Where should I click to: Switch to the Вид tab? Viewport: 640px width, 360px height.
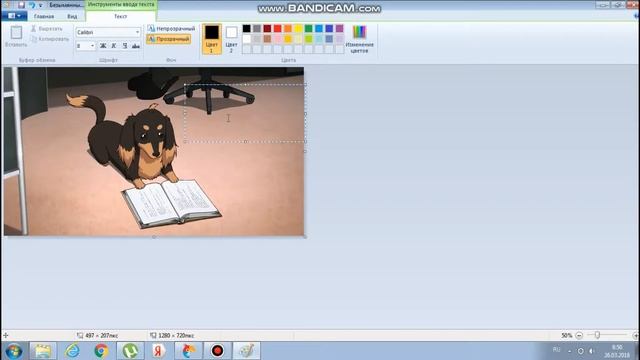point(72,16)
